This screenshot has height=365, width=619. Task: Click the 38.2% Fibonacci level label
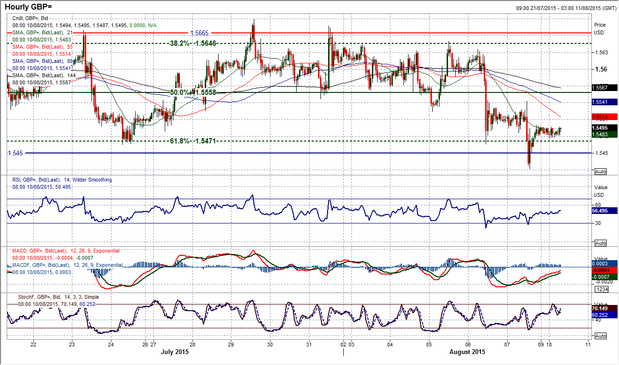pos(193,43)
